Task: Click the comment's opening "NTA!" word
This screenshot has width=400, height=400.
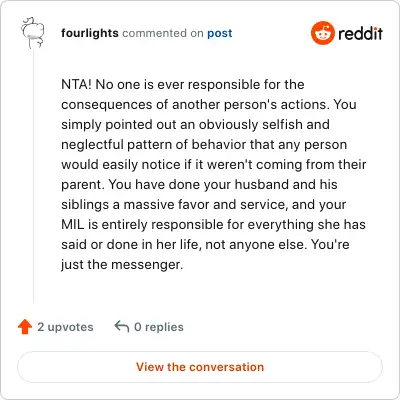Action: [x=76, y=84]
